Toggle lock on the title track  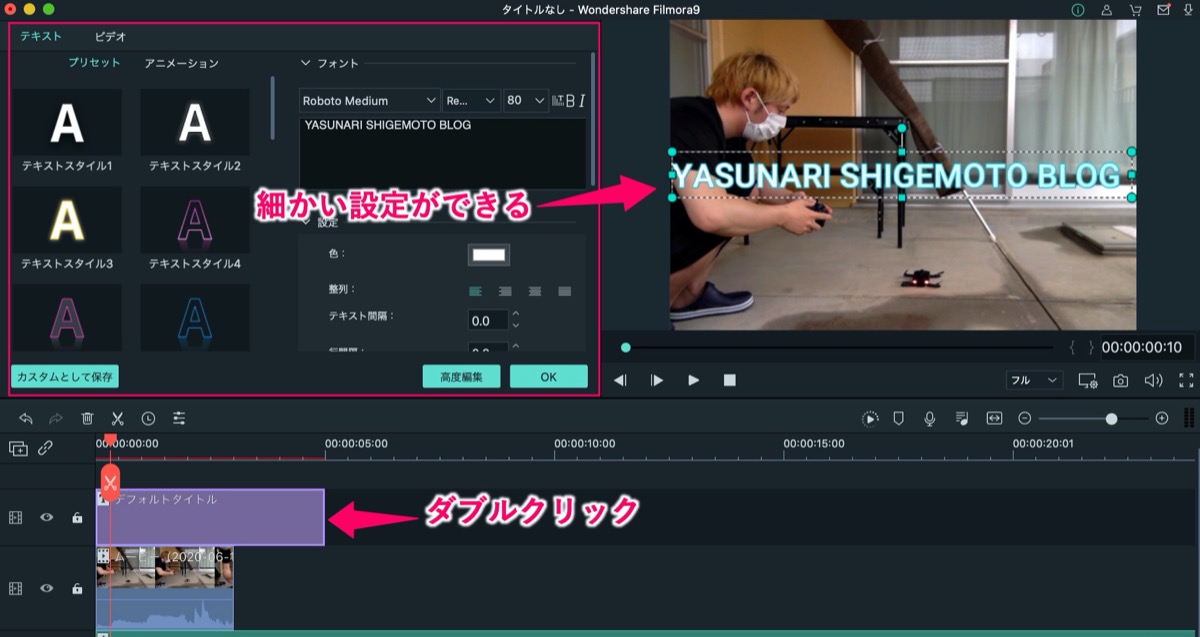pos(77,518)
